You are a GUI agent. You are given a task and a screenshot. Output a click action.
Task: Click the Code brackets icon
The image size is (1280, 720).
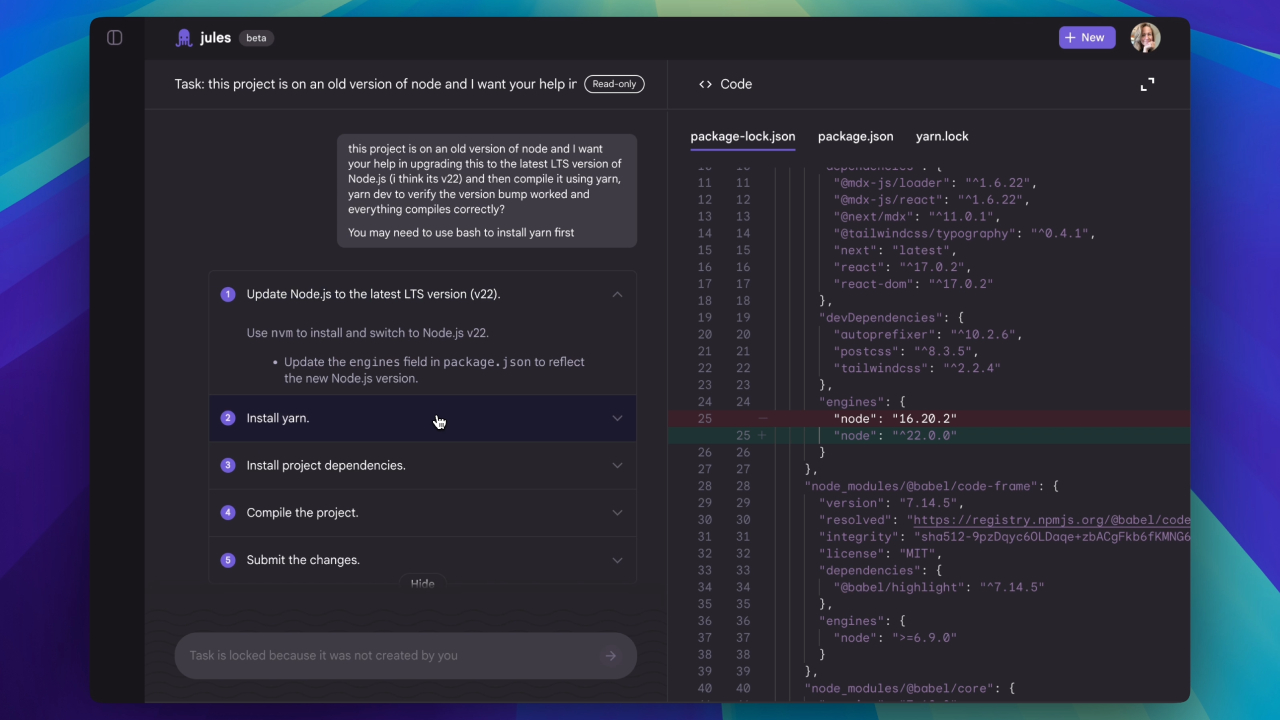pos(706,84)
